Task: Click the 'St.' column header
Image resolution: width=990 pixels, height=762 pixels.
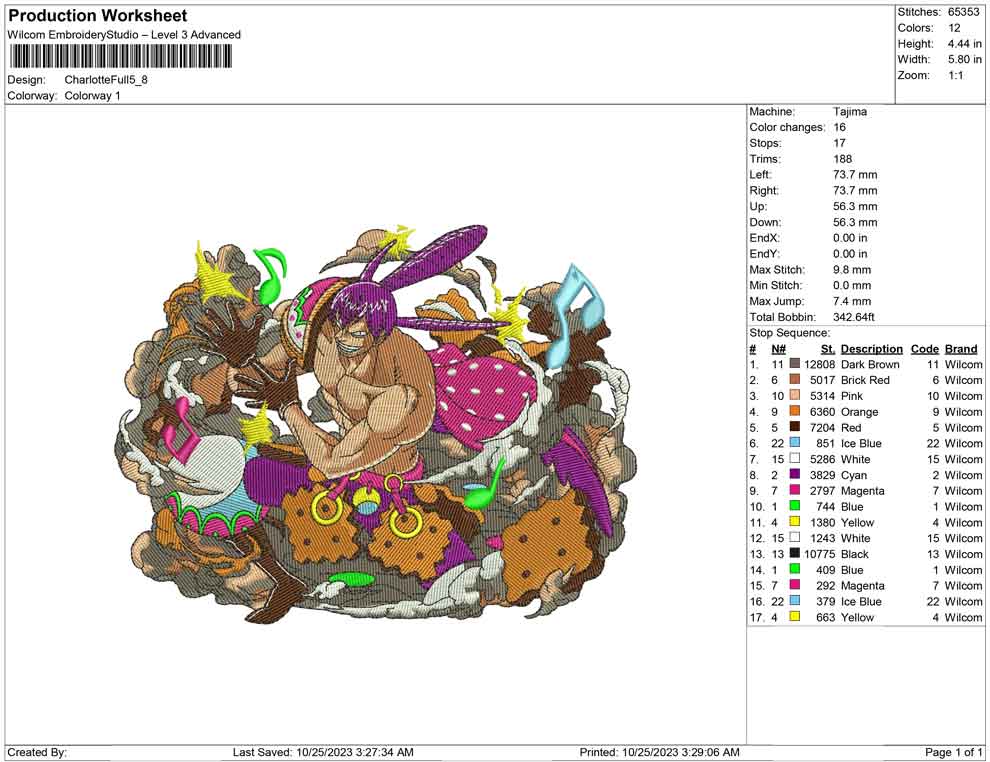Action: [828, 349]
